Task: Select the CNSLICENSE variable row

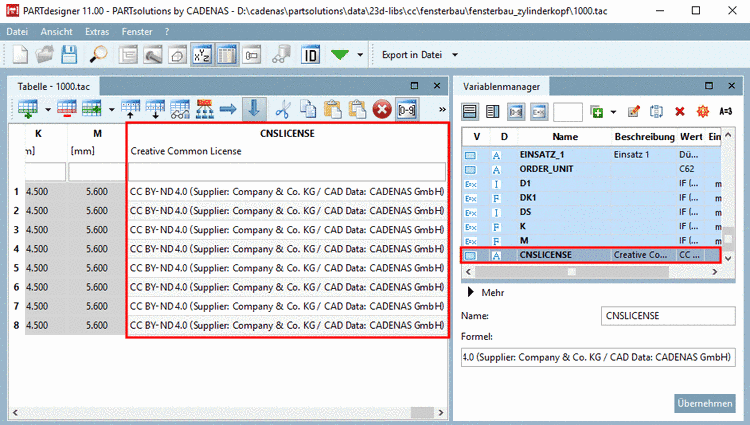Action: click(x=591, y=255)
